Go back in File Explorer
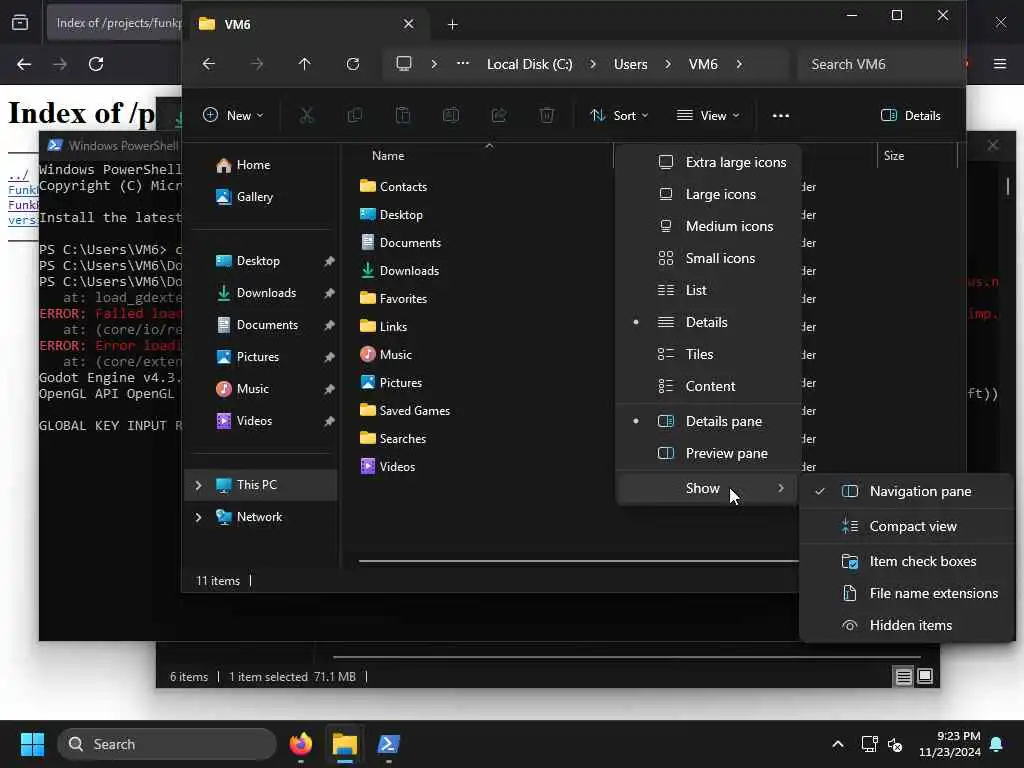This screenshot has height=768, width=1024. coord(209,64)
